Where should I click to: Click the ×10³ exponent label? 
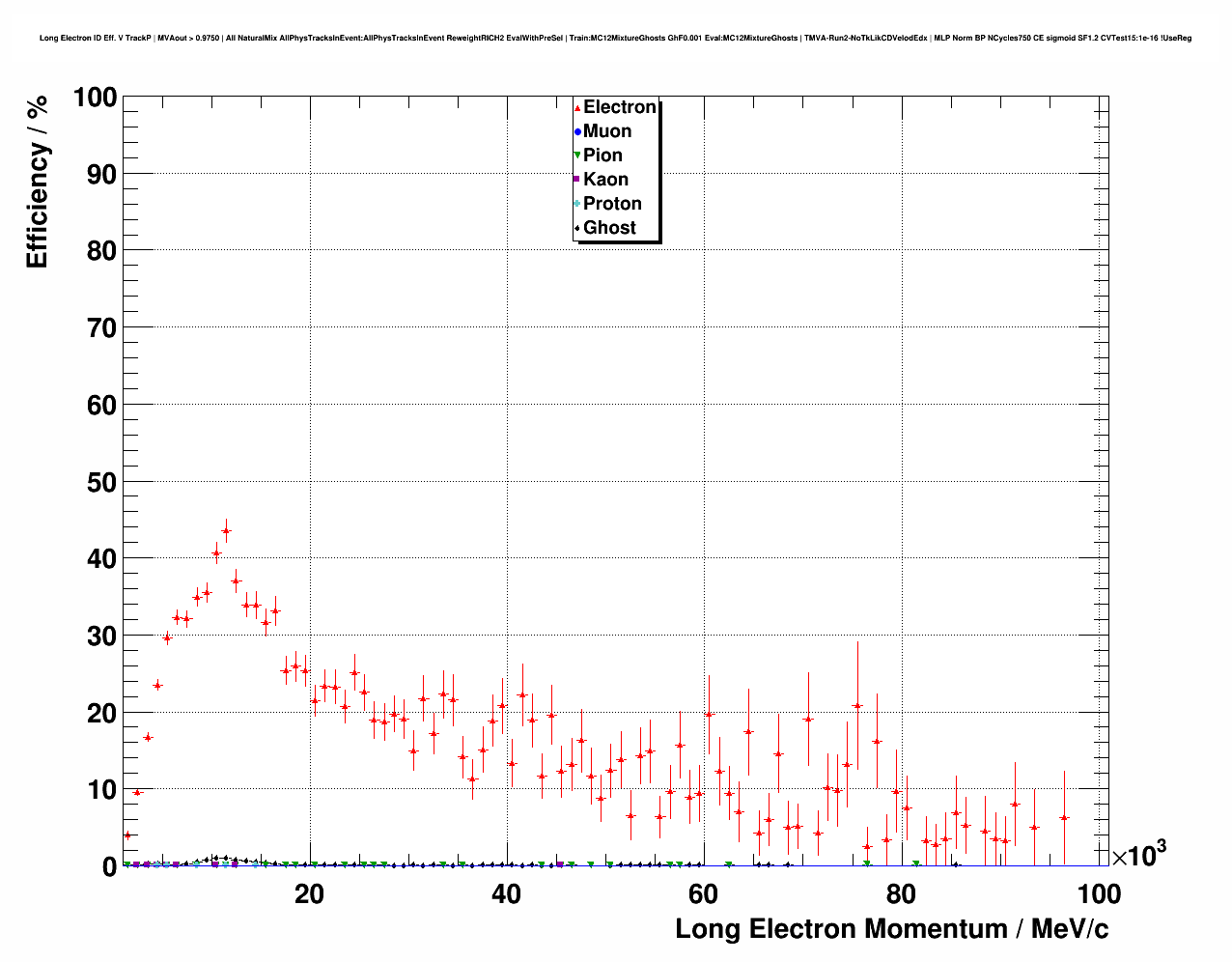click(x=1138, y=854)
